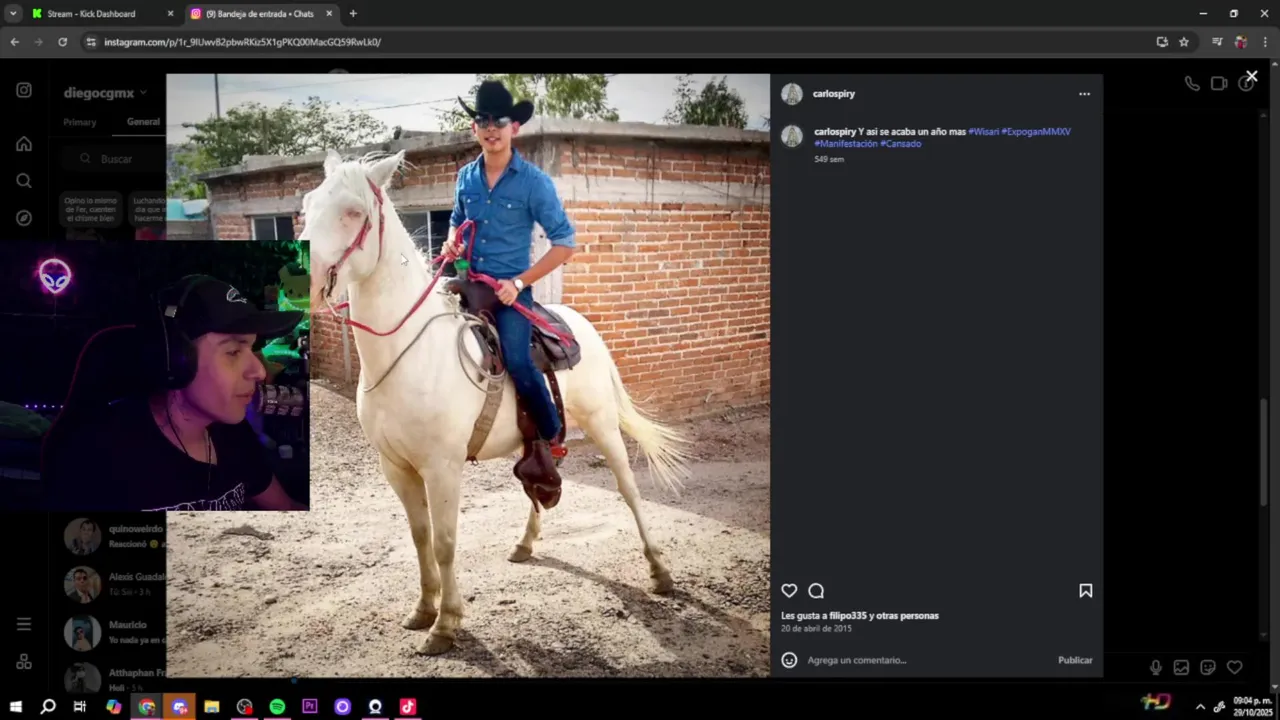Close the Bandeja de entrada • Chats tab
This screenshot has width=1280, height=720.
point(329,14)
